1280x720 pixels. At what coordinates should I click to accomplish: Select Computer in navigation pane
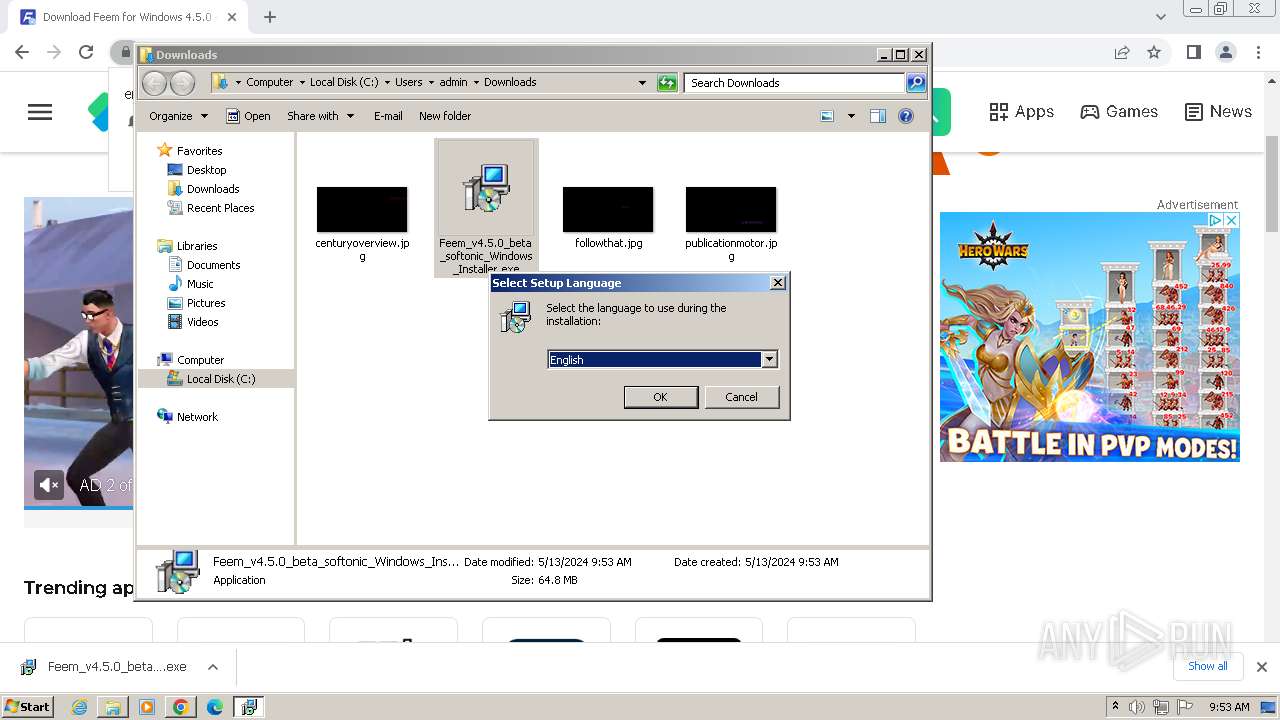click(x=200, y=360)
